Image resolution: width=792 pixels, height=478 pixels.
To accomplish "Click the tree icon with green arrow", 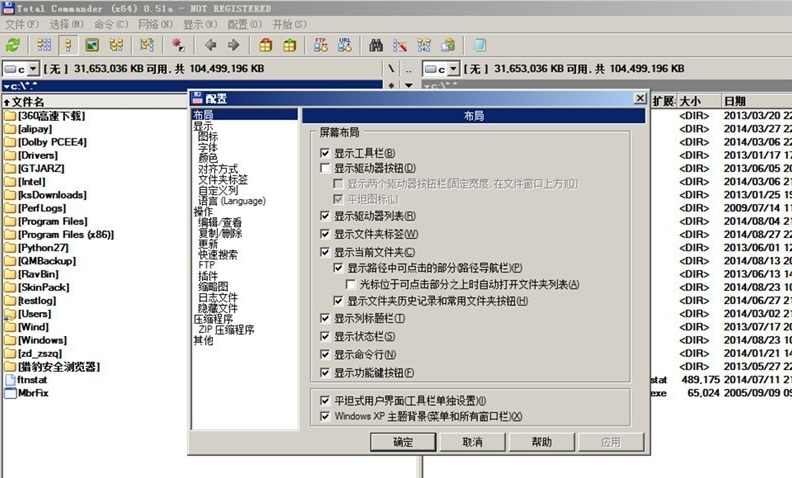I will coord(147,45).
